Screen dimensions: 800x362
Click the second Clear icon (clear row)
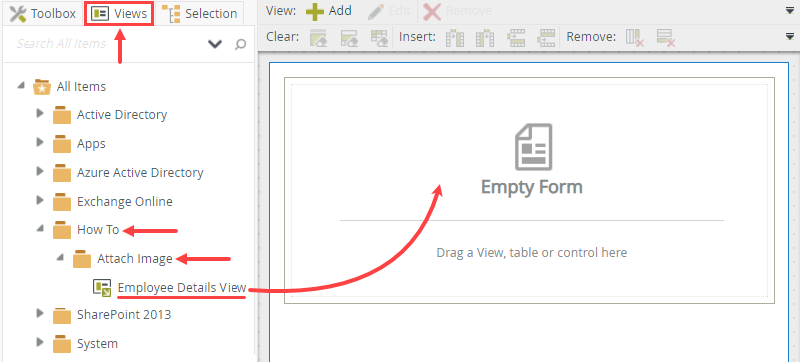(348, 38)
